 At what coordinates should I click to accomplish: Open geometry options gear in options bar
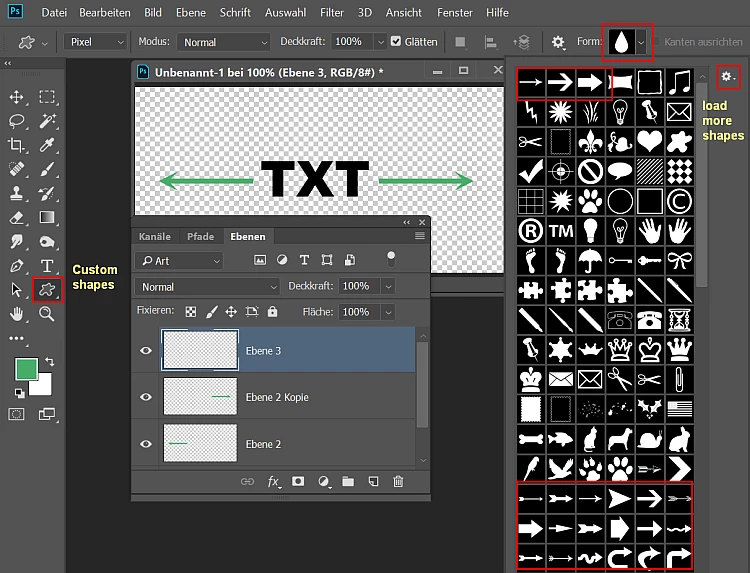coord(558,42)
